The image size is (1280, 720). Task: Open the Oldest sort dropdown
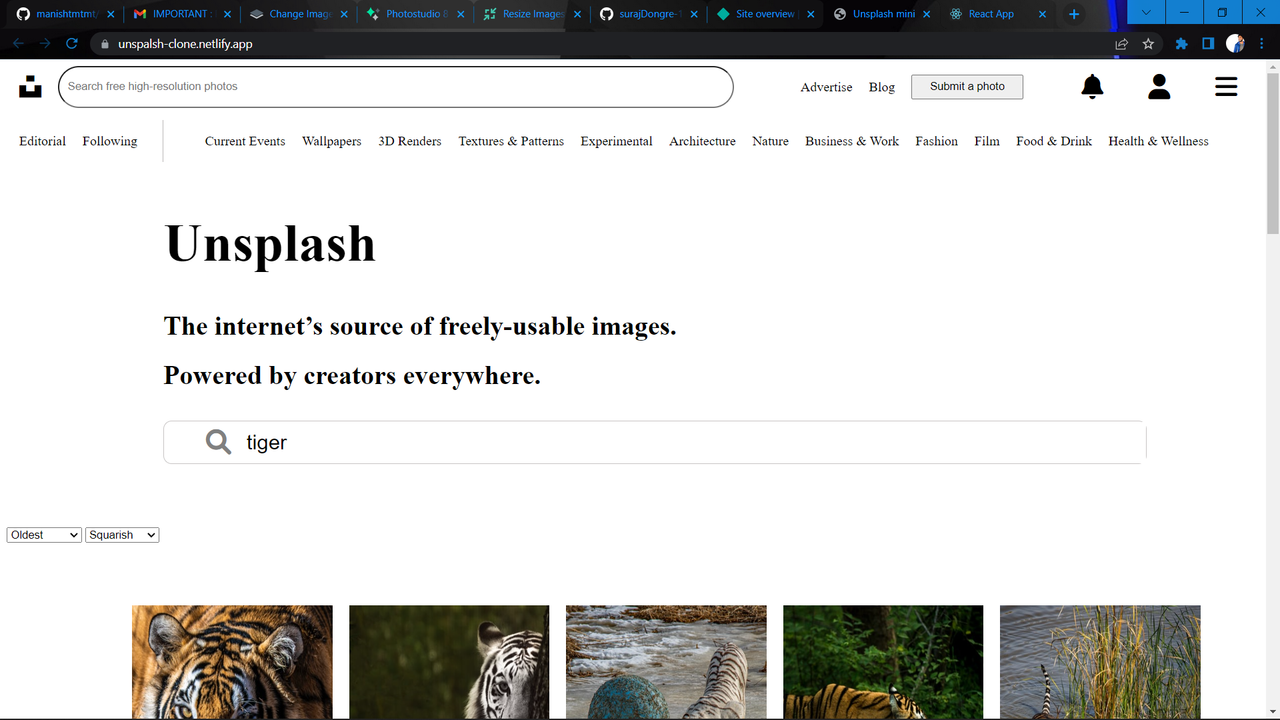coord(43,534)
